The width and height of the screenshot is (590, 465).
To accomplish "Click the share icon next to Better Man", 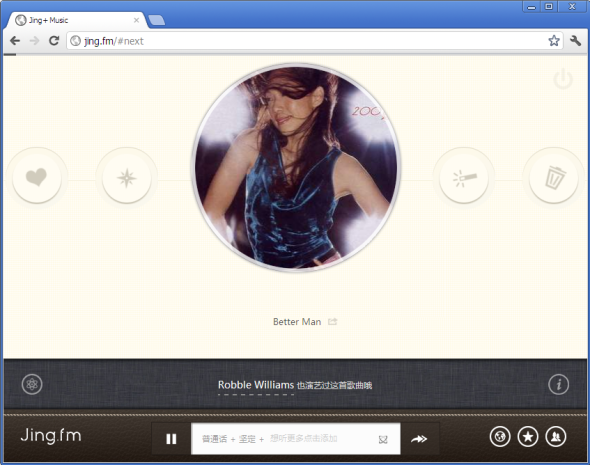I will tap(333, 322).
